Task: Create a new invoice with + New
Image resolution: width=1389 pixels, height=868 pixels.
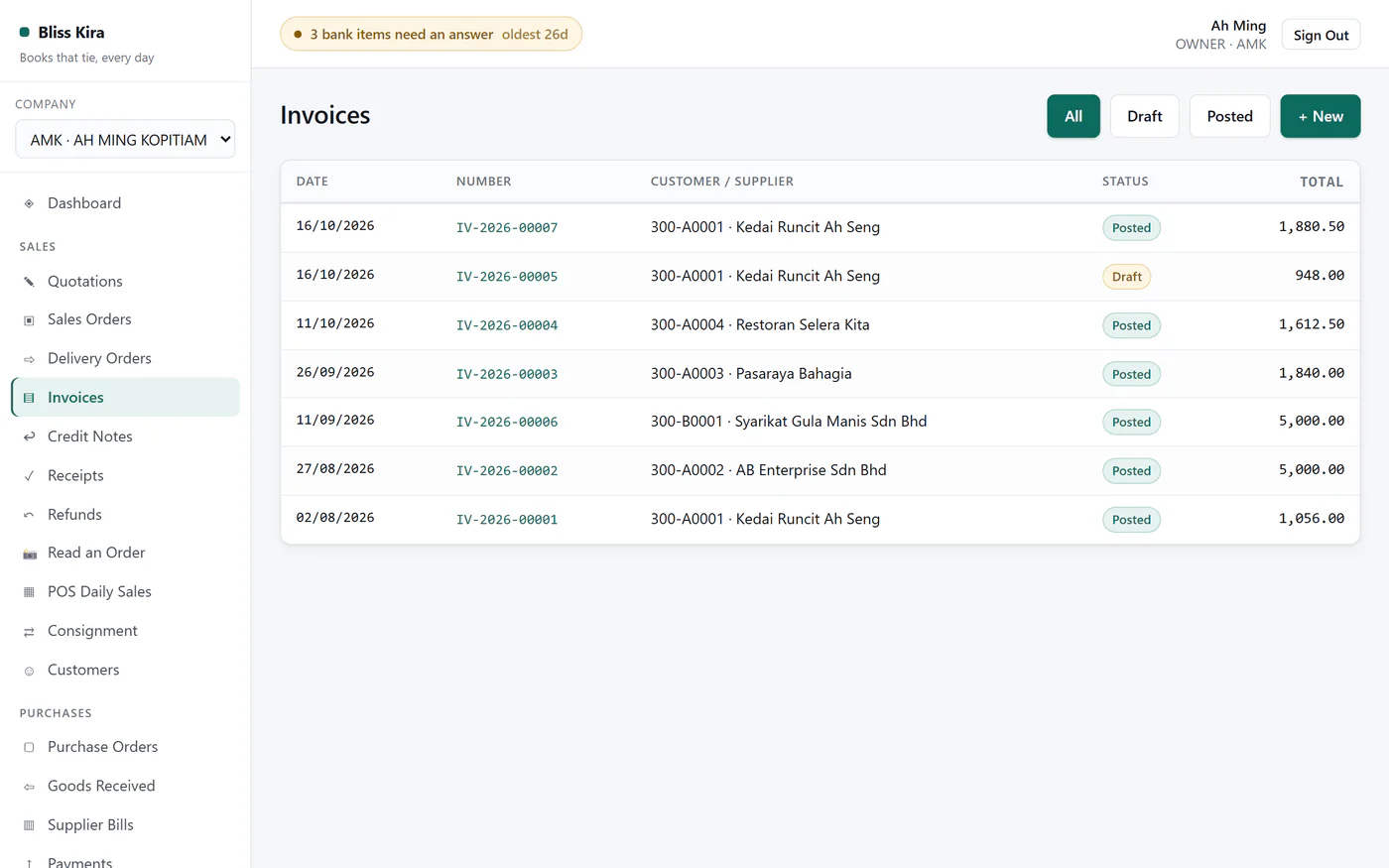Action: click(1321, 116)
